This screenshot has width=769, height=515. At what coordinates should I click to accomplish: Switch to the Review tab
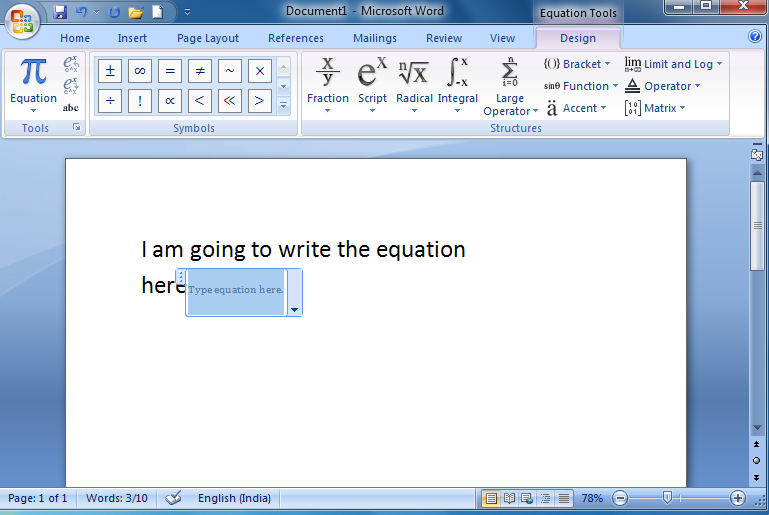tap(444, 38)
